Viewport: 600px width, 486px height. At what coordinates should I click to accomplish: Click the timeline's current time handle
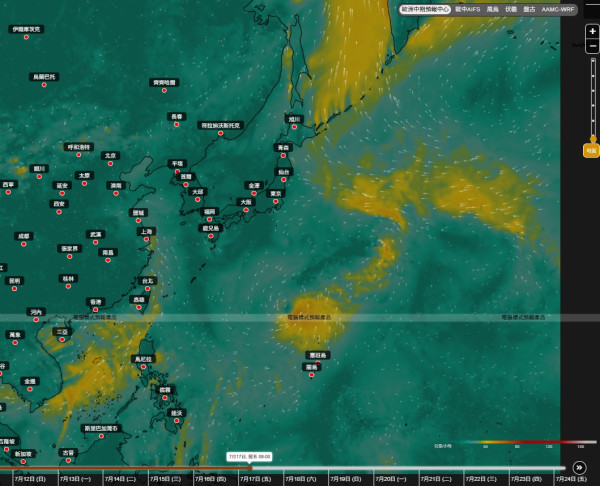coord(250,468)
